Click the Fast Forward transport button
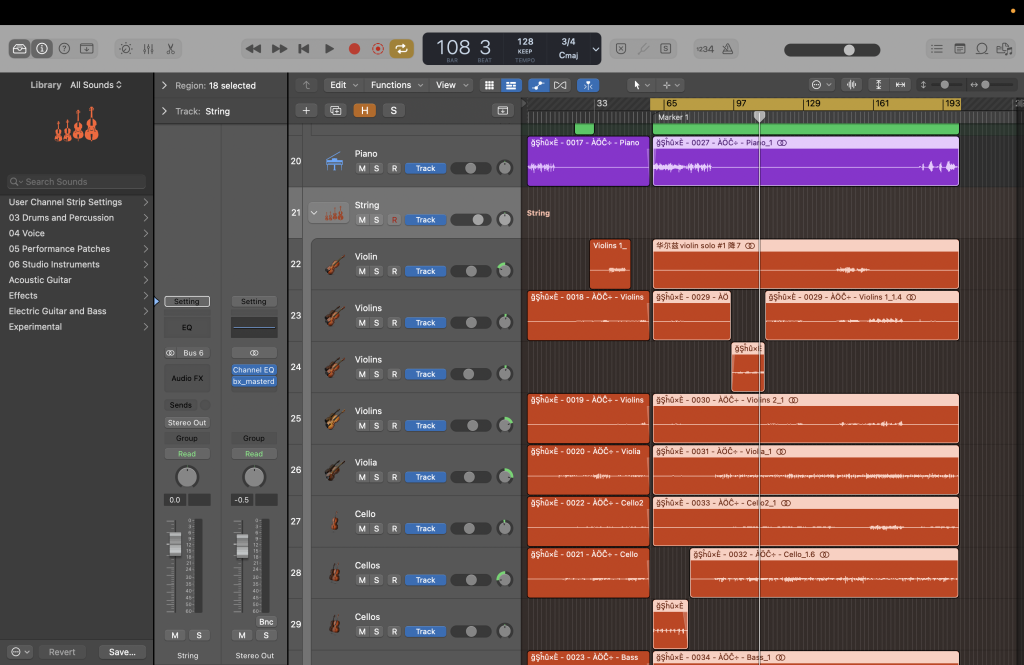 [x=279, y=49]
